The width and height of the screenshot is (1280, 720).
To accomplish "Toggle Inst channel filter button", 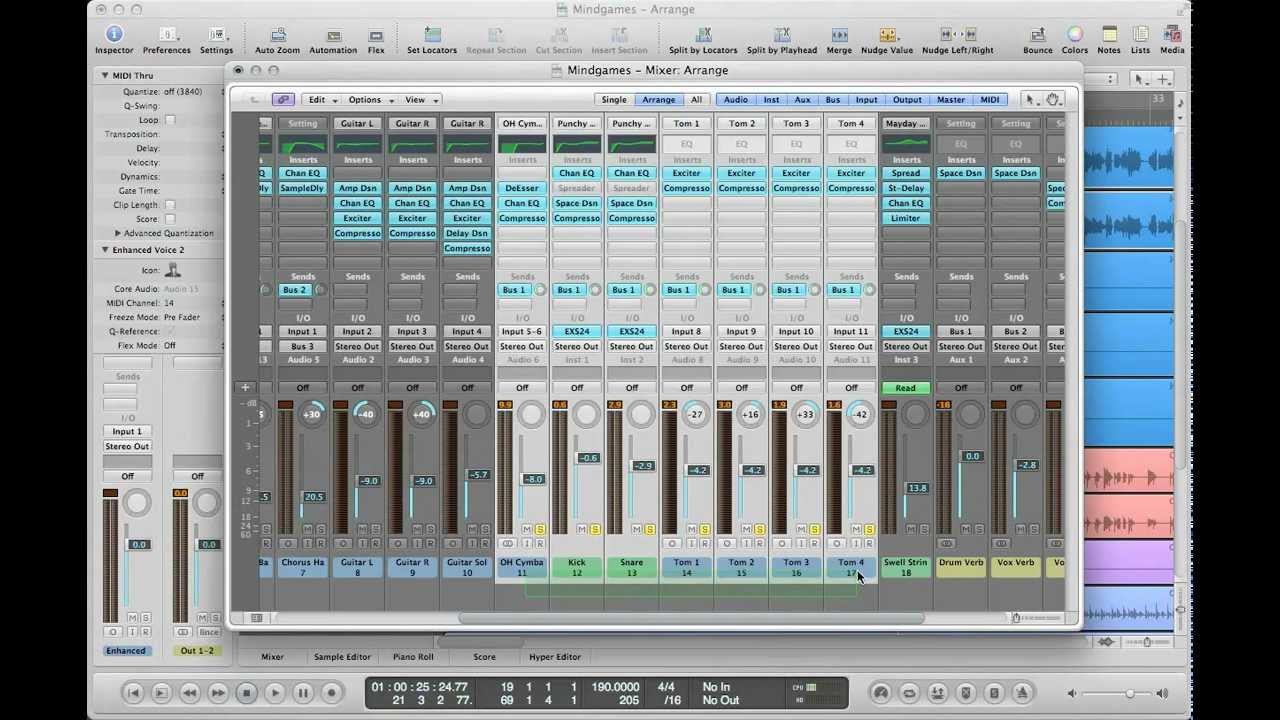I will 771,100.
